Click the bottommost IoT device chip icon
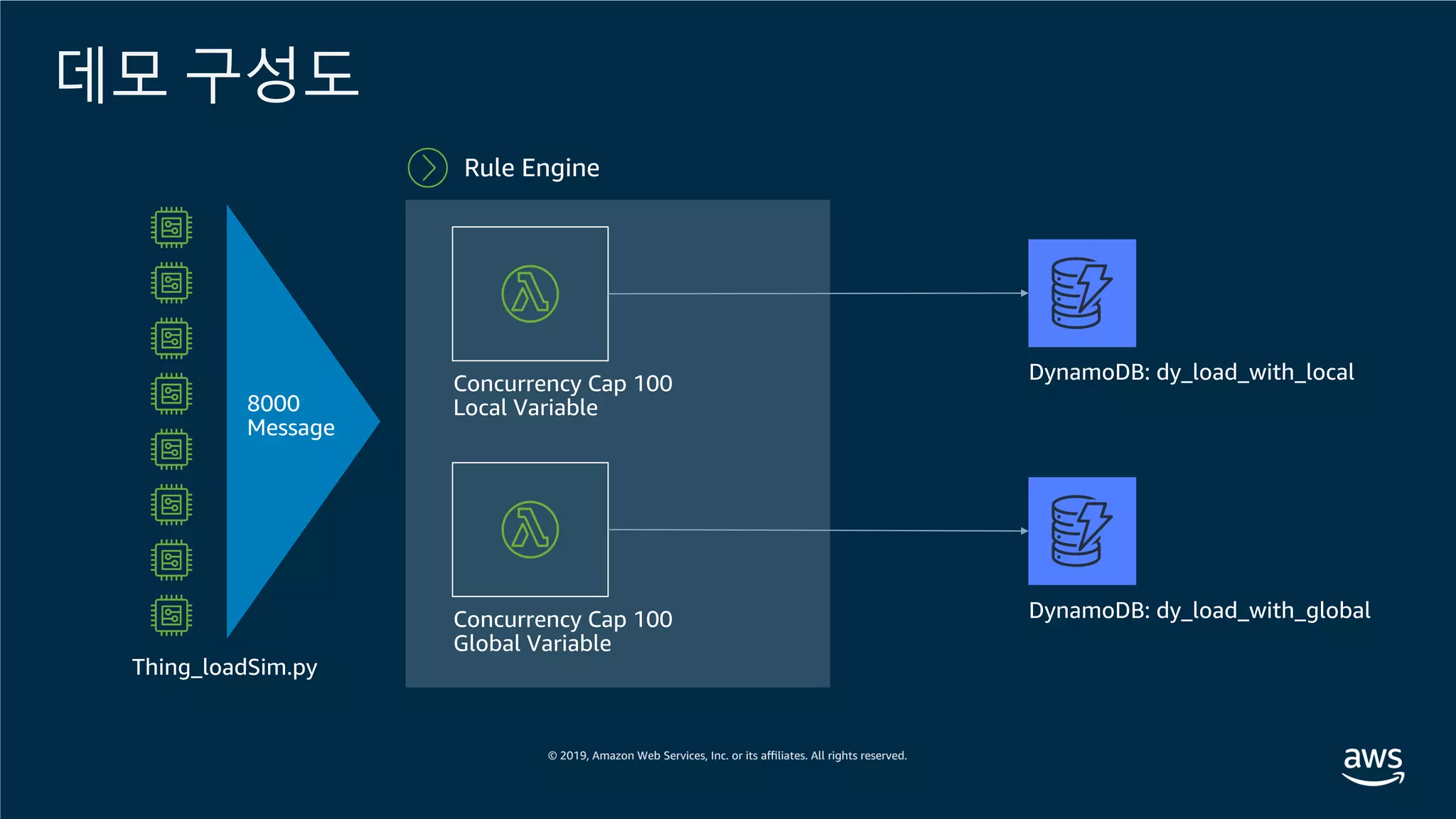This screenshot has height=819, width=1456. click(x=171, y=615)
